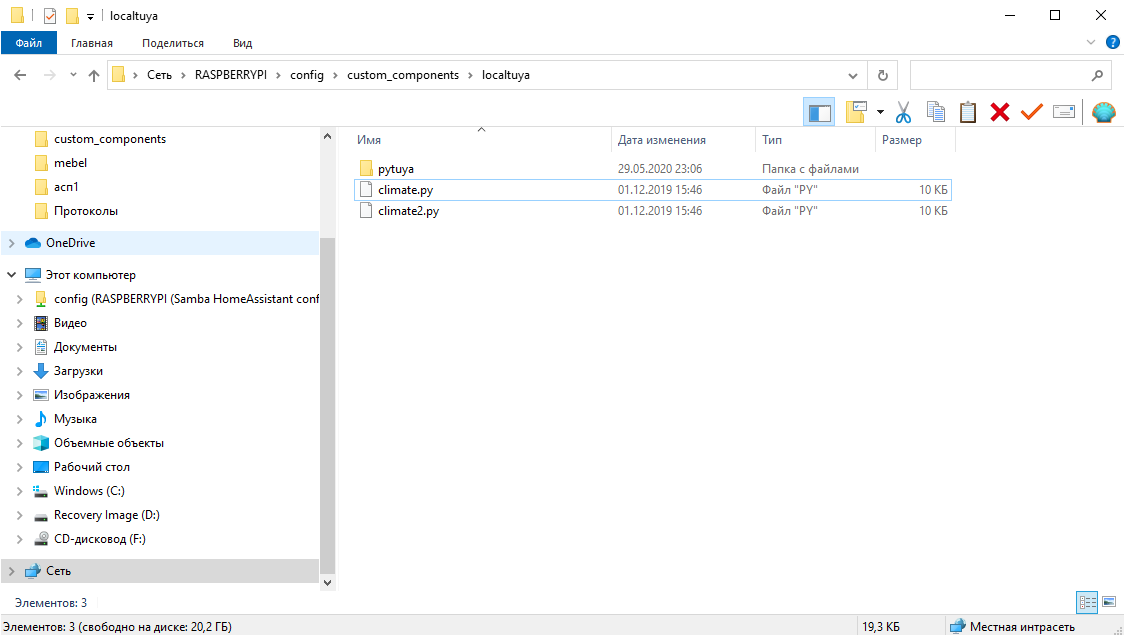The height and width of the screenshot is (635, 1126).
Task: Click the rename toolbar icon
Action: pyautogui.click(x=1064, y=112)
